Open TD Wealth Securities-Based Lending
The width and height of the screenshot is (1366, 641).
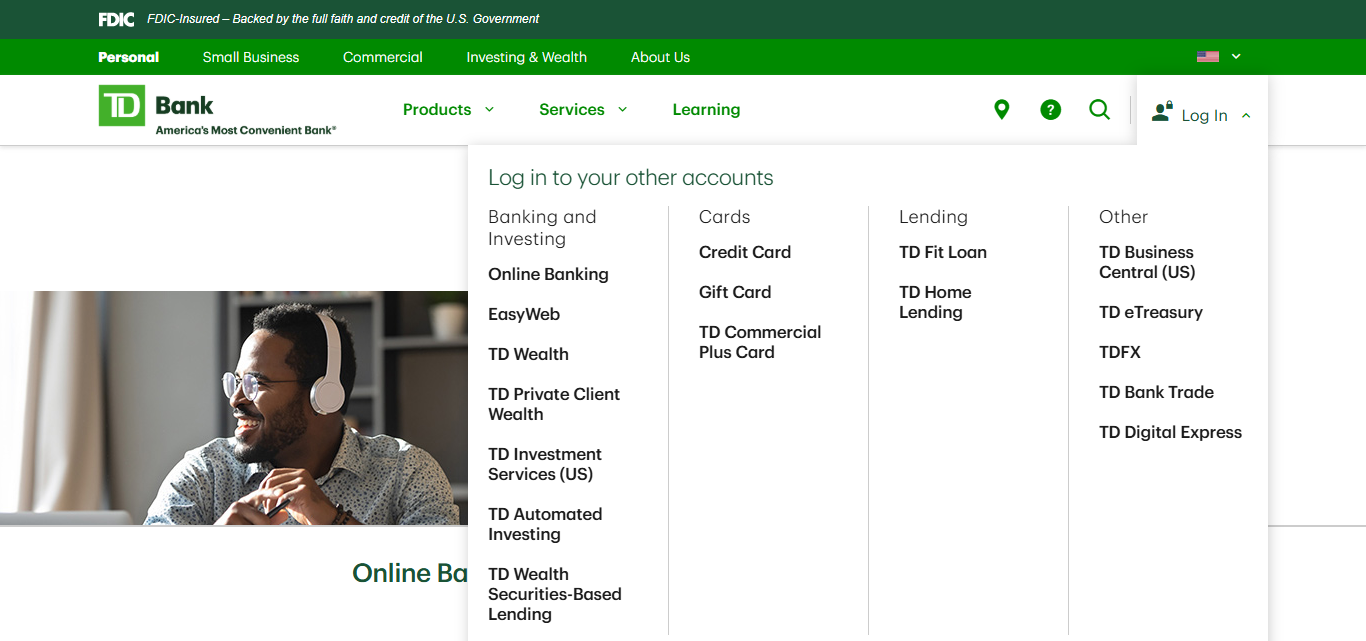pyautogui.click(x=555, y=594)
